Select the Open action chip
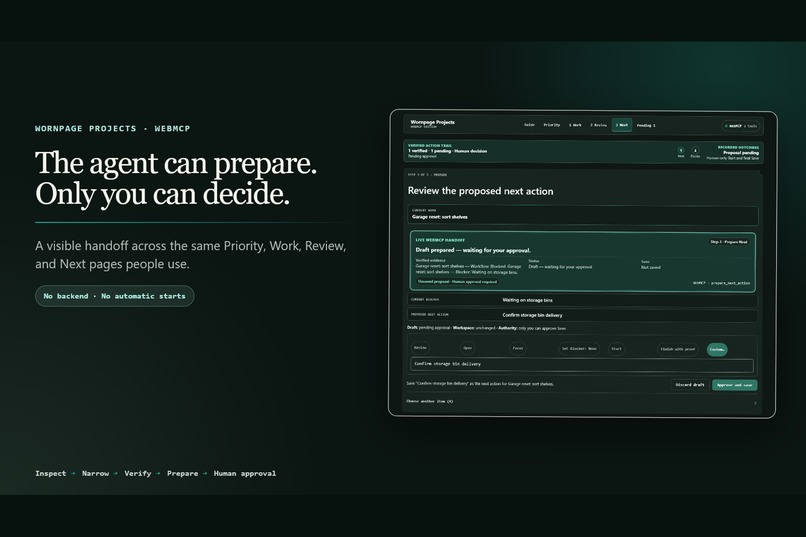Image resolution: width=806 pixels, height=537 pixels. [x=467, y=348]
